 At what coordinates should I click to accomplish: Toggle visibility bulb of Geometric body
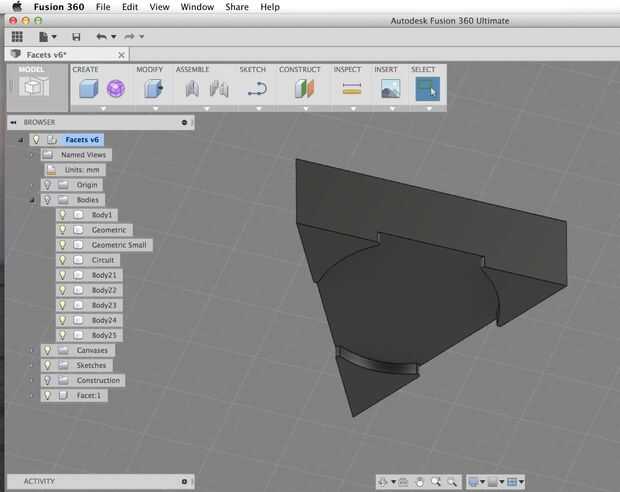[62, 230]
